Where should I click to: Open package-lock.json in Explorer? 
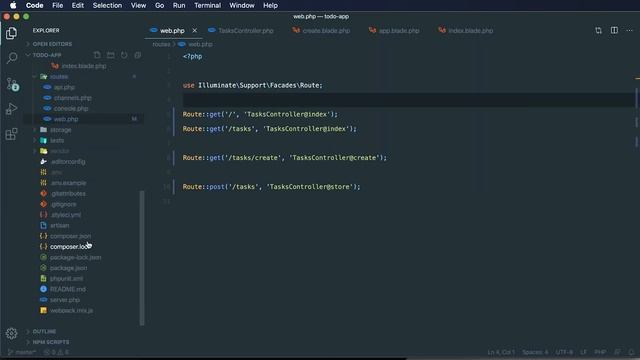coord(75,257)
